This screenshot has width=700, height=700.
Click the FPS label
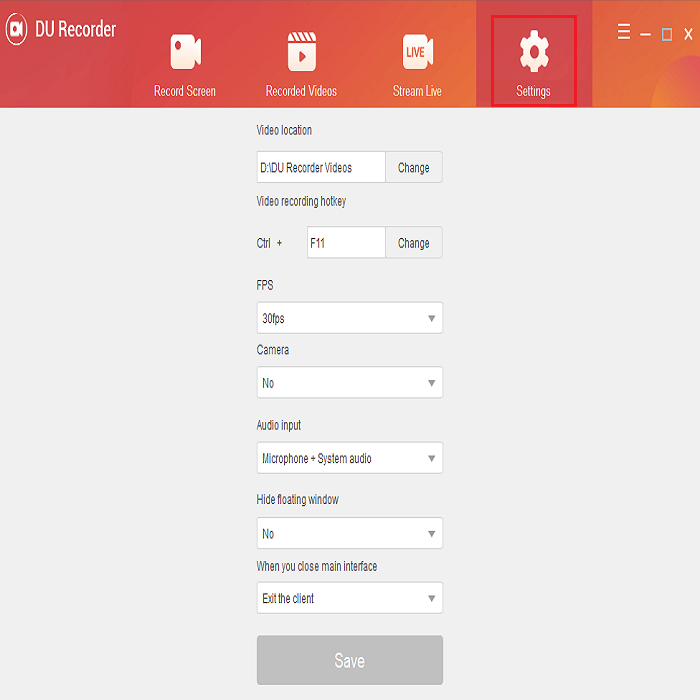pos(265,285)
